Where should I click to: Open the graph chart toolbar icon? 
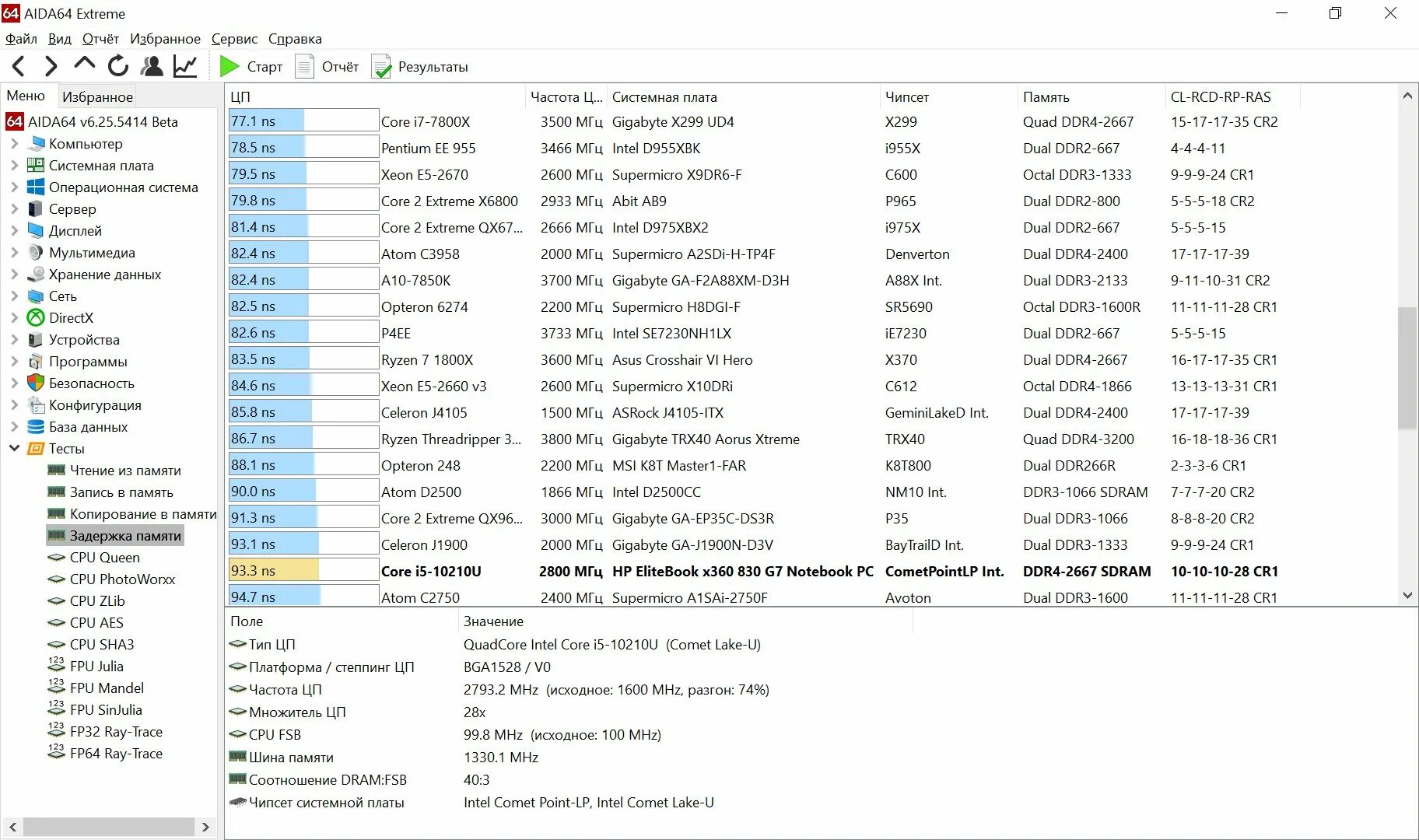point(185,66)
